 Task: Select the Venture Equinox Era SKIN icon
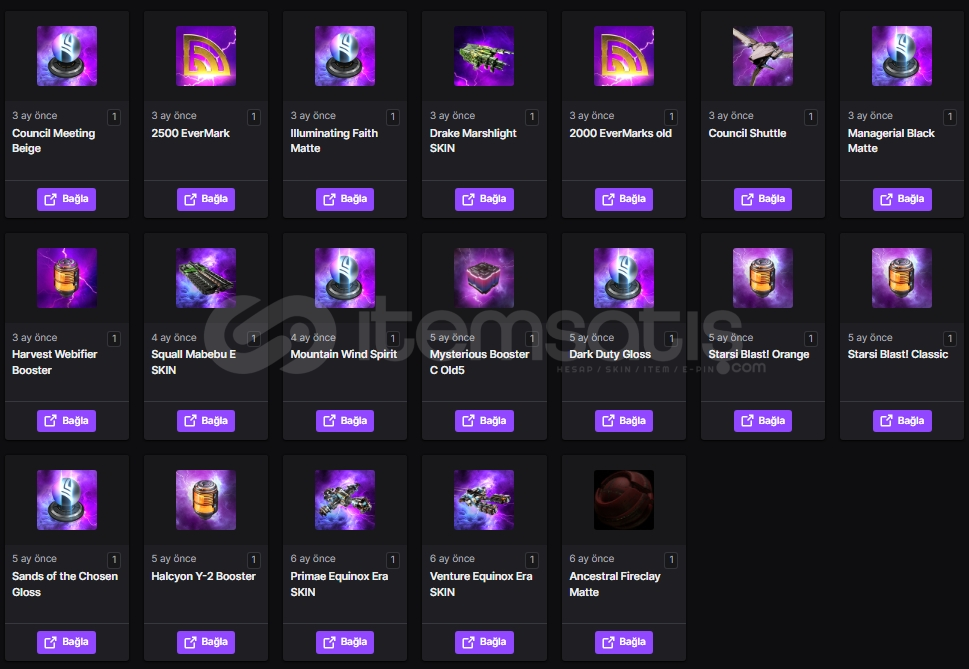tap(484, 500)
